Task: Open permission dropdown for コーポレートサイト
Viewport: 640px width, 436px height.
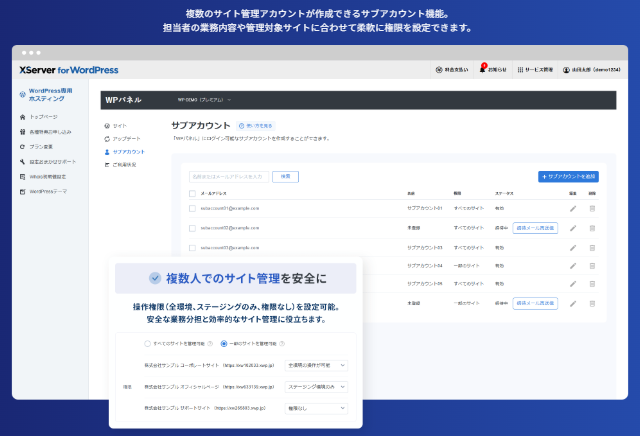Action: [316, 365]
